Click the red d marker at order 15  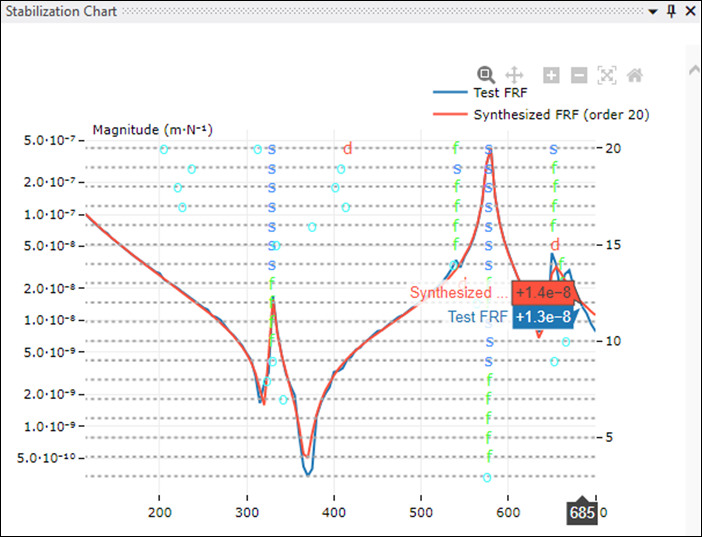(x=555, y=245)
